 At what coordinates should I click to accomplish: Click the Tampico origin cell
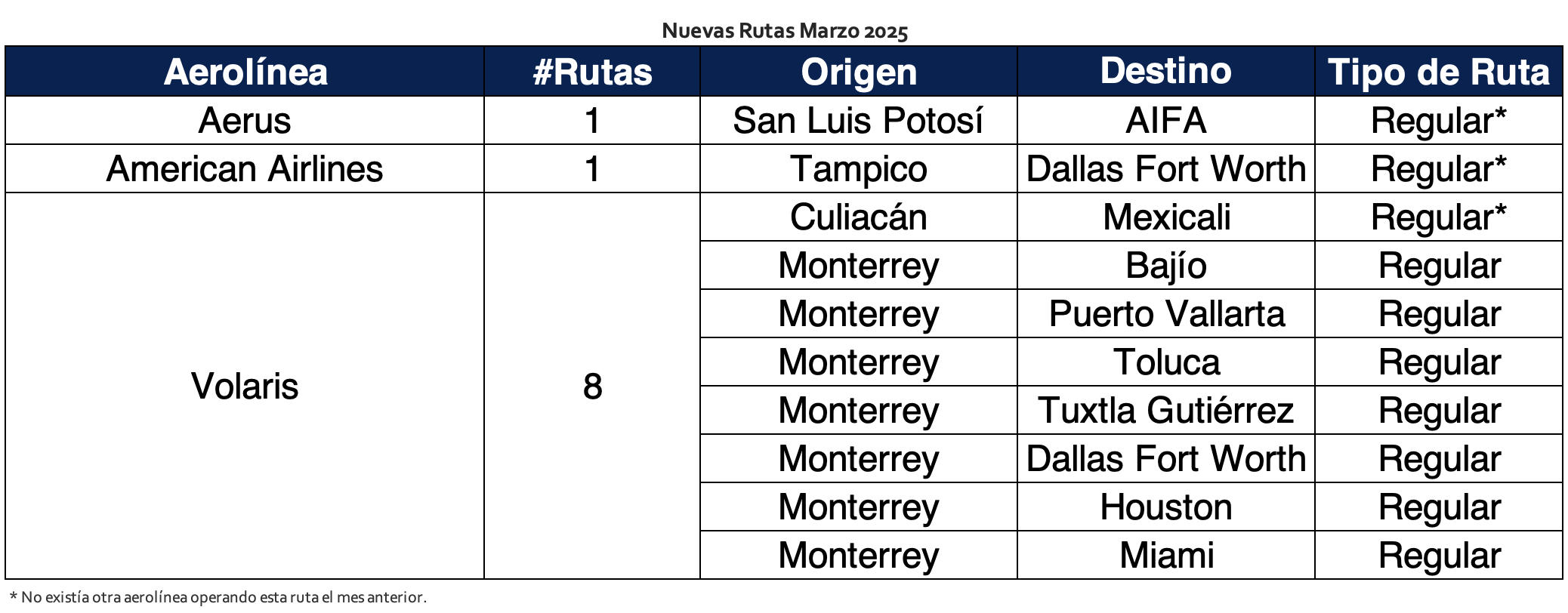(859, 169)
